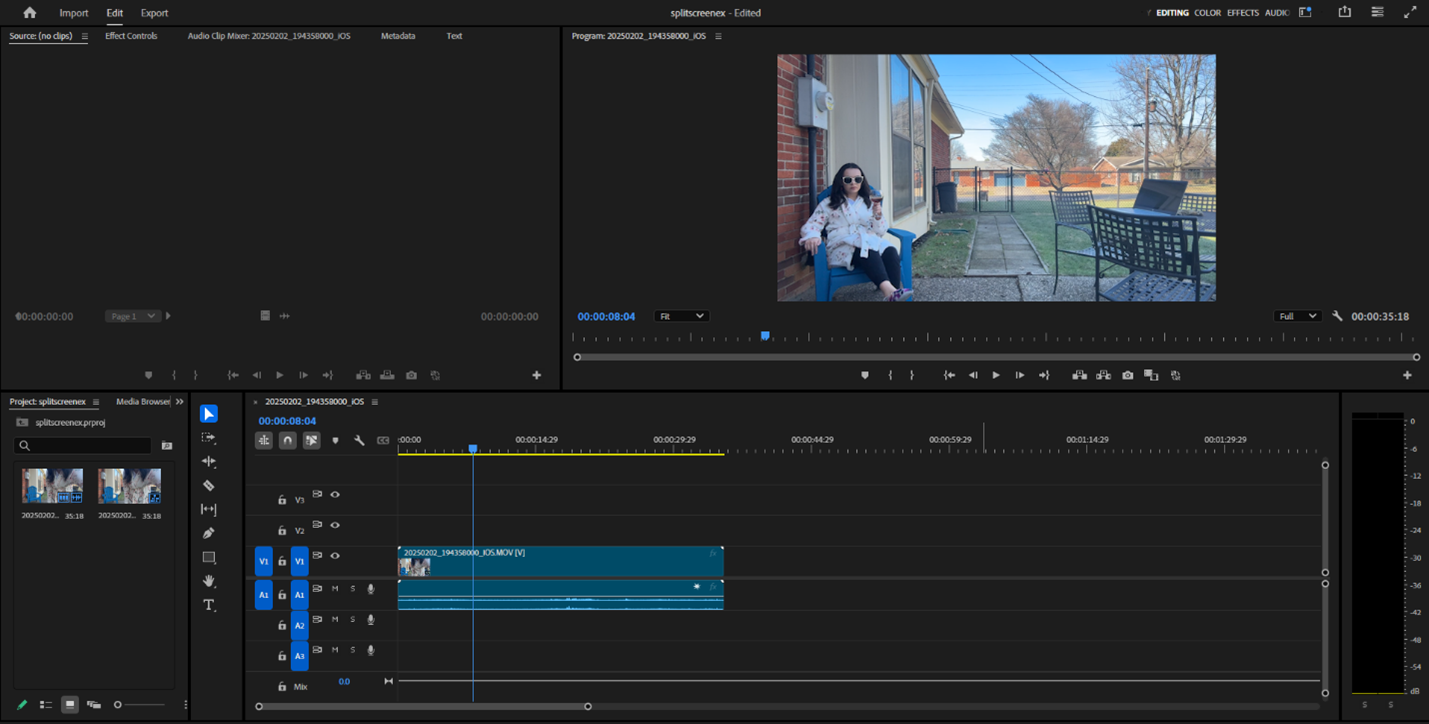Click the captions track options icon
The image size is (1429, 724).
pyautogui.click(x=383, y=440)
